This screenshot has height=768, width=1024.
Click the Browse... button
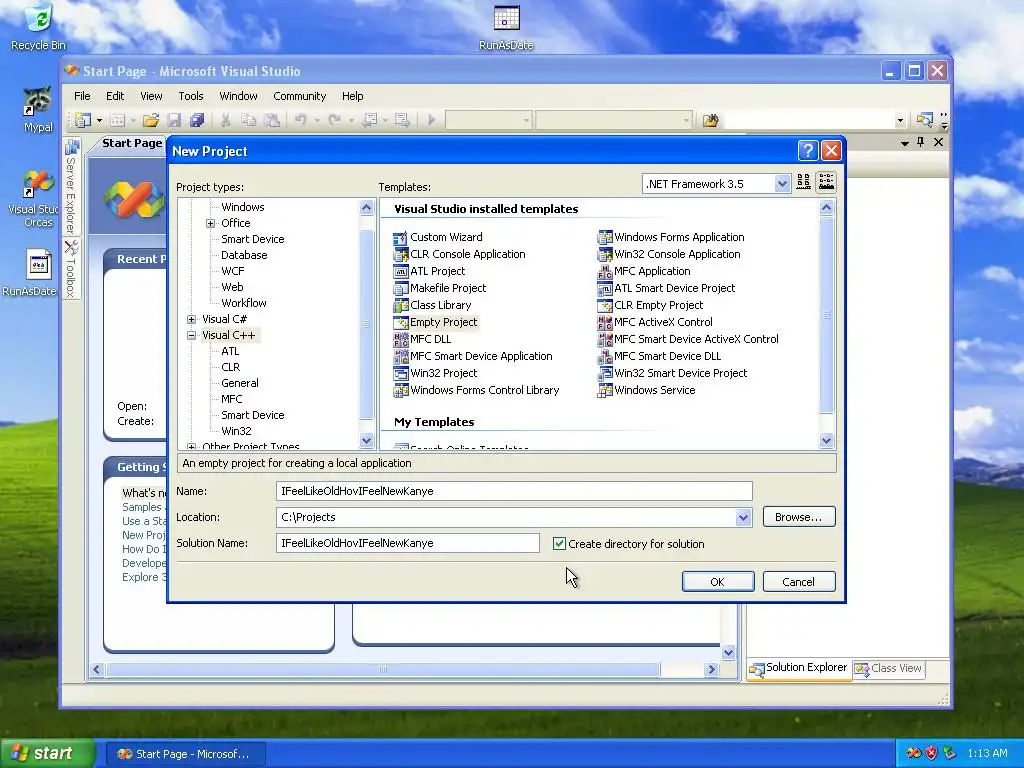tap(799, 517)
